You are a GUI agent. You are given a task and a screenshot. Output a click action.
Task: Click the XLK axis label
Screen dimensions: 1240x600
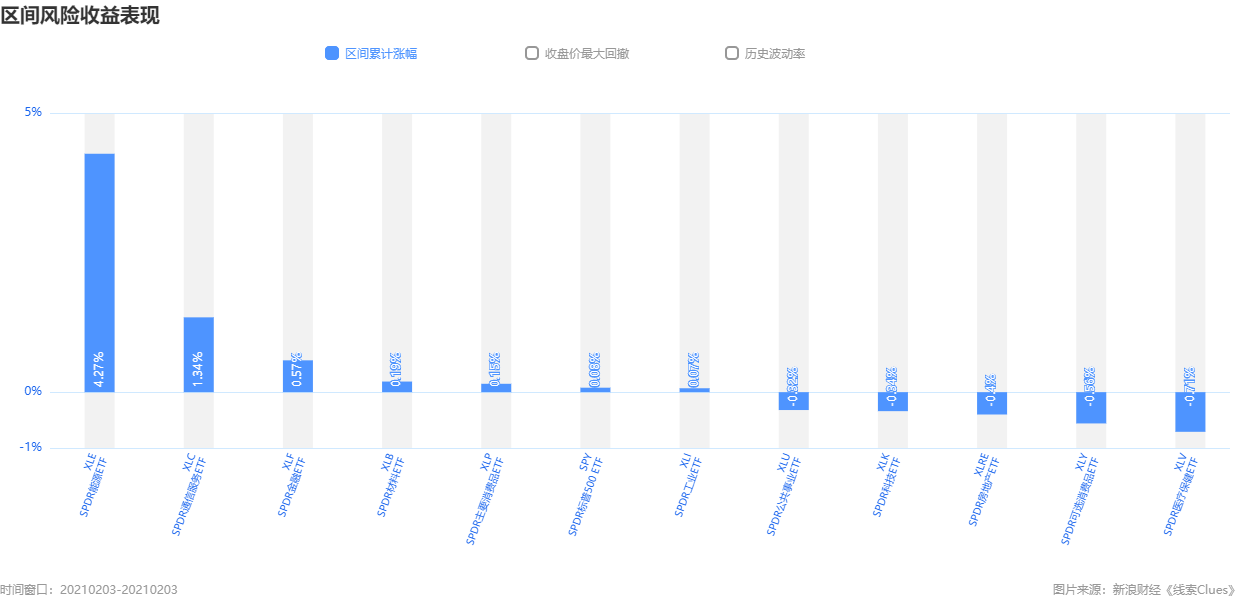pyautogui.click(x=888, y=485)
